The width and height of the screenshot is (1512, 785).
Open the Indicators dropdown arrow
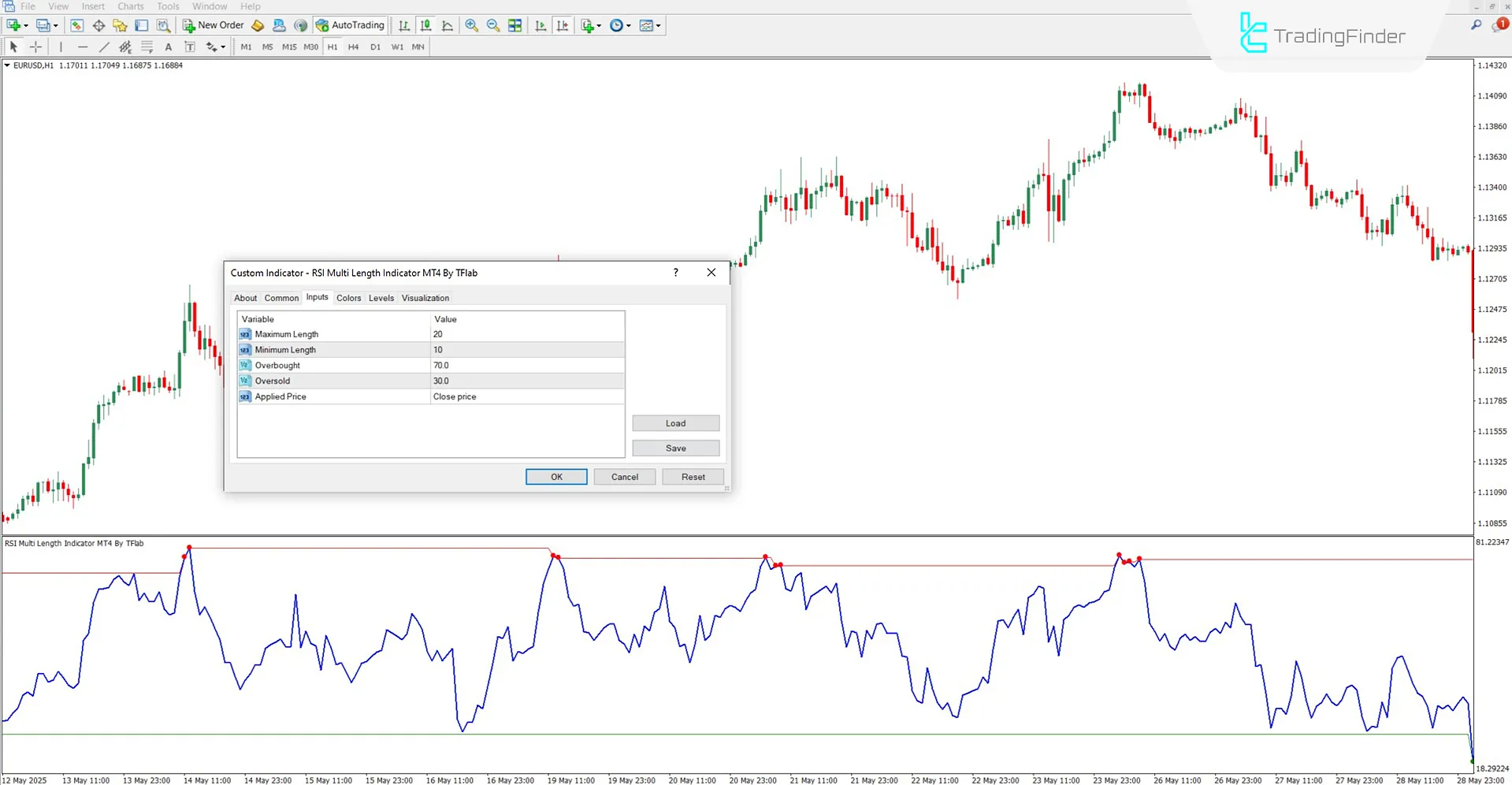(x=598, y=25)
